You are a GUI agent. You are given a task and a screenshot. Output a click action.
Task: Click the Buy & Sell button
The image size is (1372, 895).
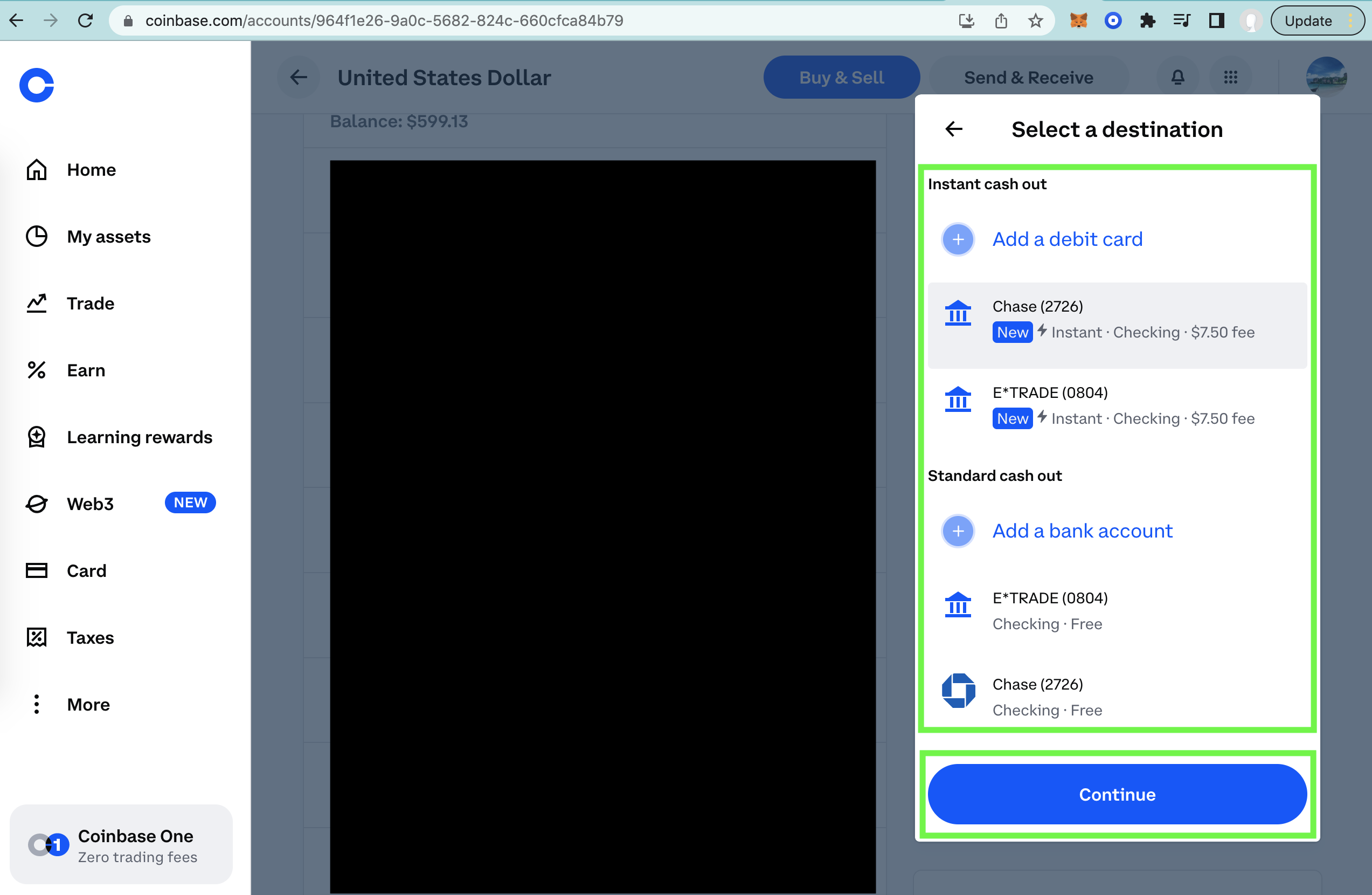[x=842, y=77]
